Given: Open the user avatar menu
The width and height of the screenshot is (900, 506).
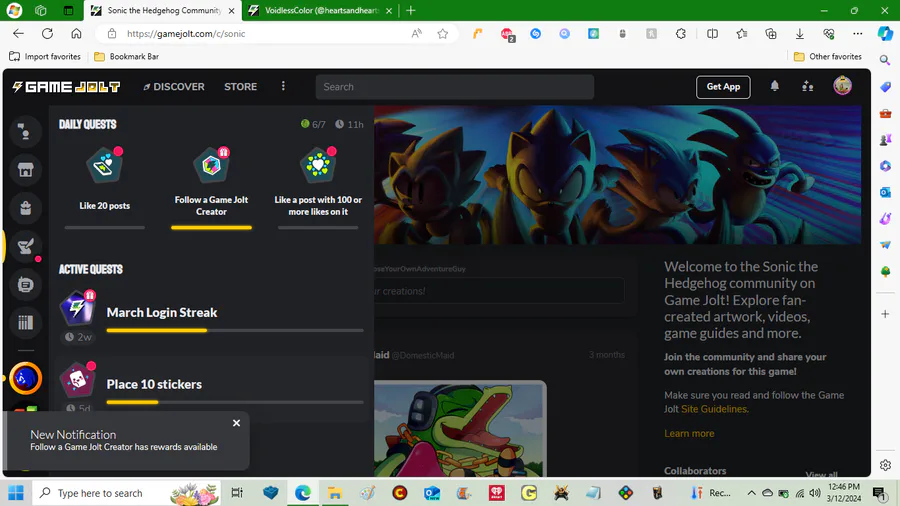Looking at the screenshot, I should tap(842, 86).
